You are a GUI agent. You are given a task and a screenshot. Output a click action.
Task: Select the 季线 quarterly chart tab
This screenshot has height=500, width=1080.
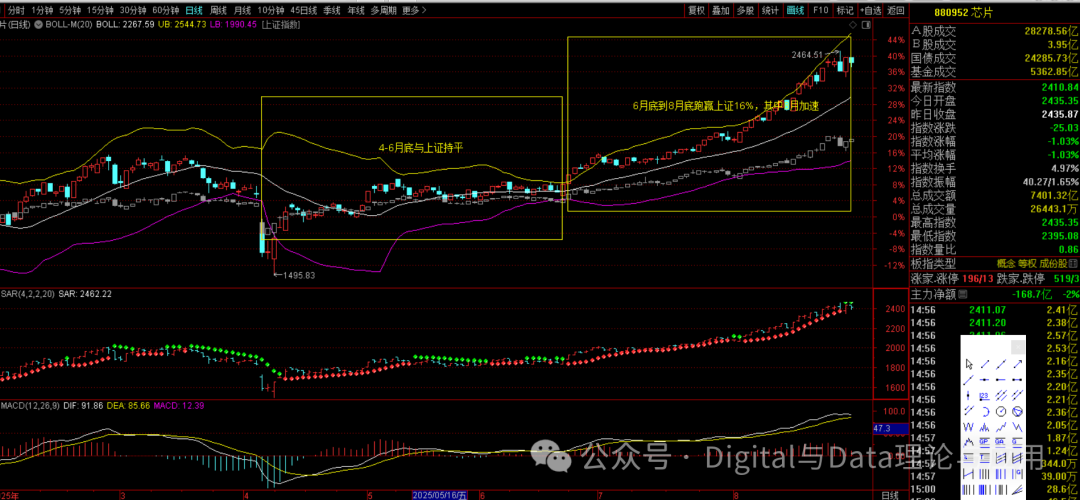tap(332, 10)
